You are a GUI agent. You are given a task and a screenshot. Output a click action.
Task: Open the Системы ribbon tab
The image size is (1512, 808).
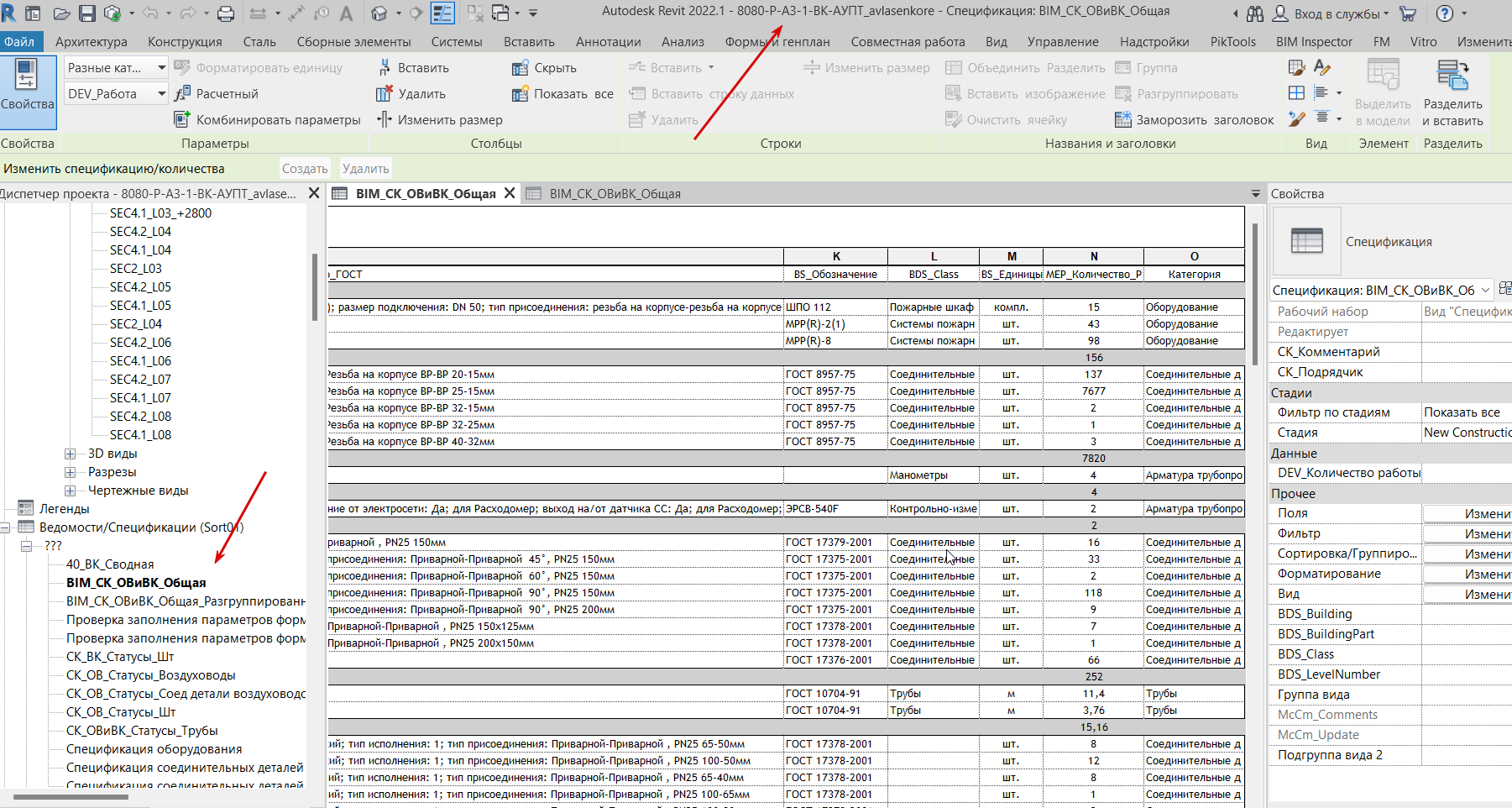[456, 42]
